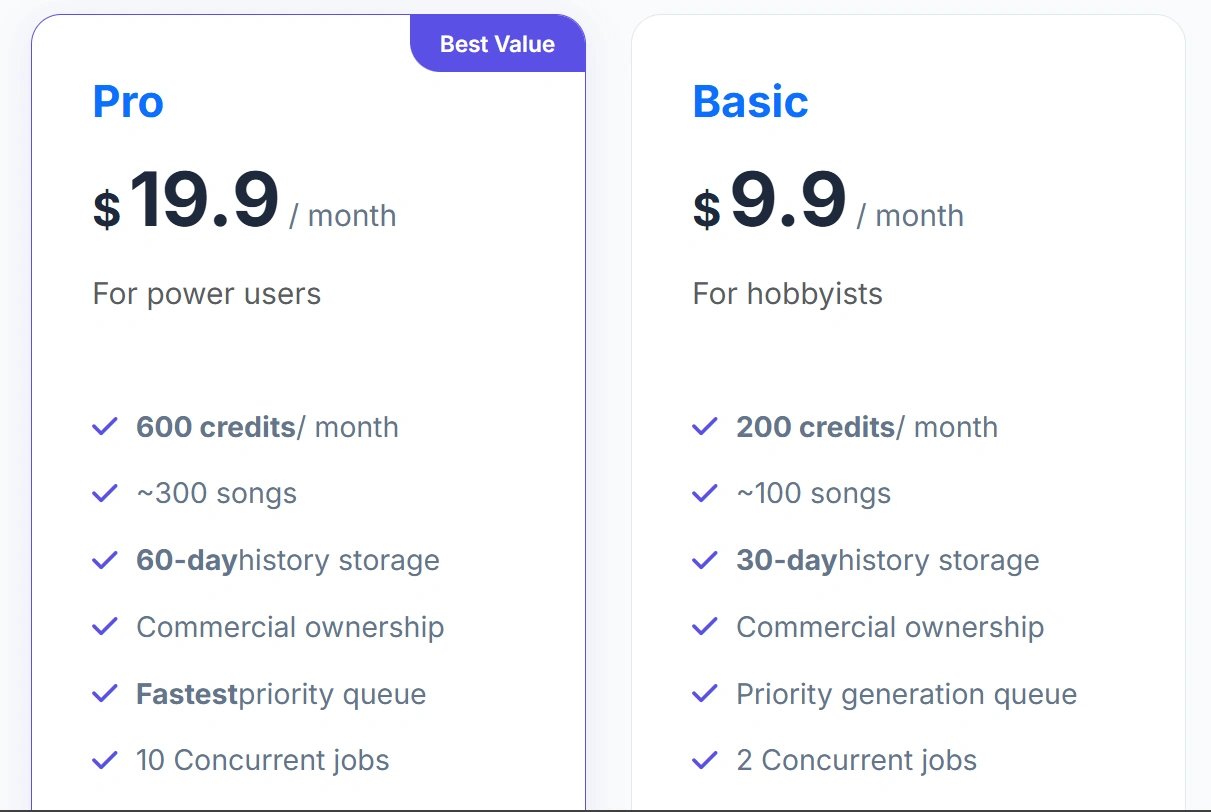Click checkmark next to 2 Concurrent jobs
The height and width of the screenshot is (812, 1211).
pos(705,761)
